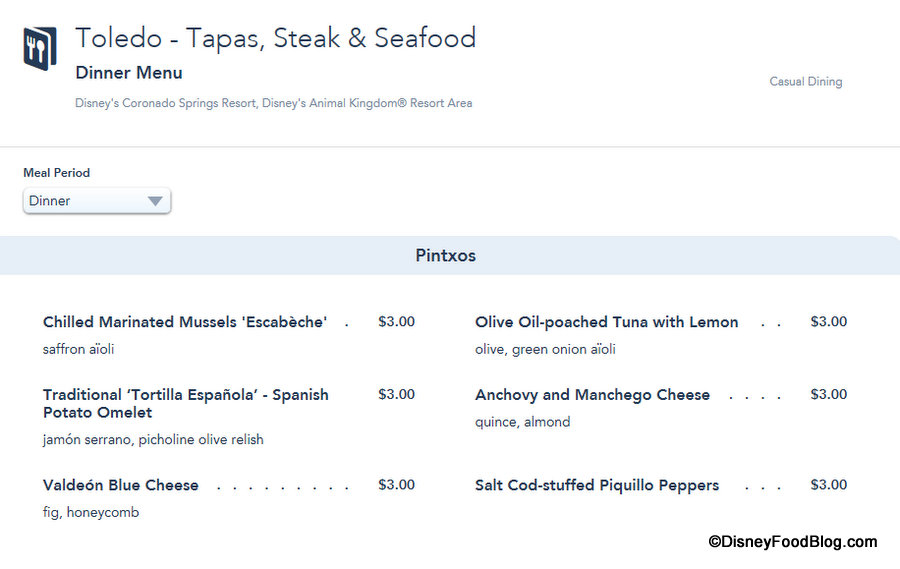Image resolution: width=900 pixels, height=569 pixels.
Task: Click the Dinner Menu subheading
Action: tap(129, 73)
